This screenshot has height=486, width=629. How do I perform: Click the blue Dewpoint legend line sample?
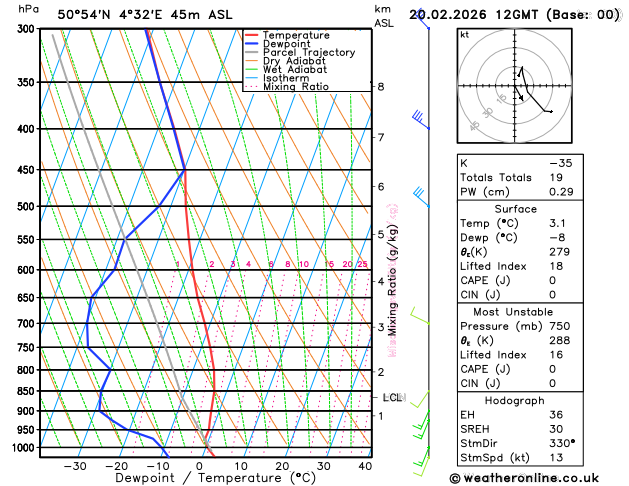[252, 44]
